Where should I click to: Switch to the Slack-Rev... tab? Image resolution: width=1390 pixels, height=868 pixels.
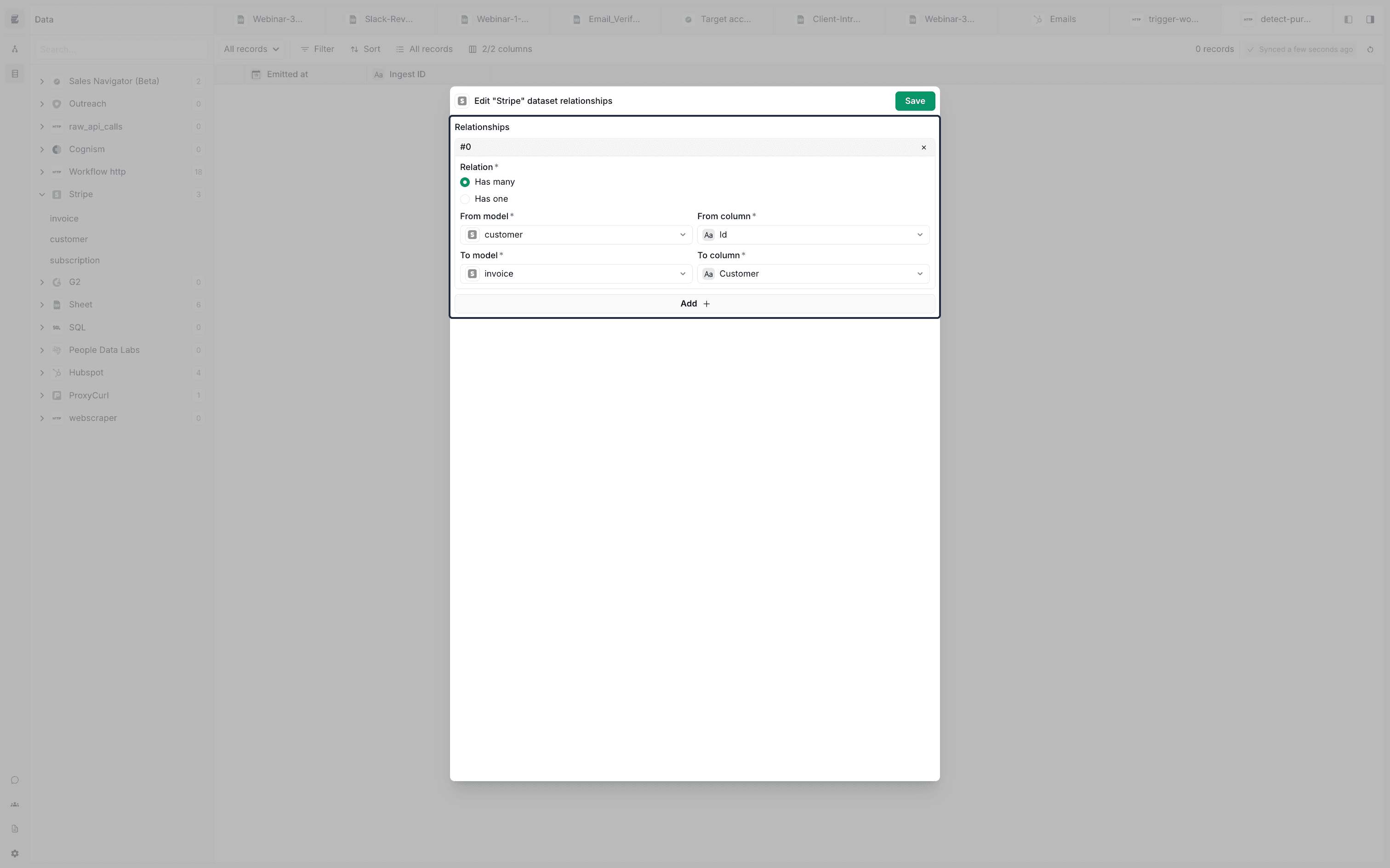[381, 19]
